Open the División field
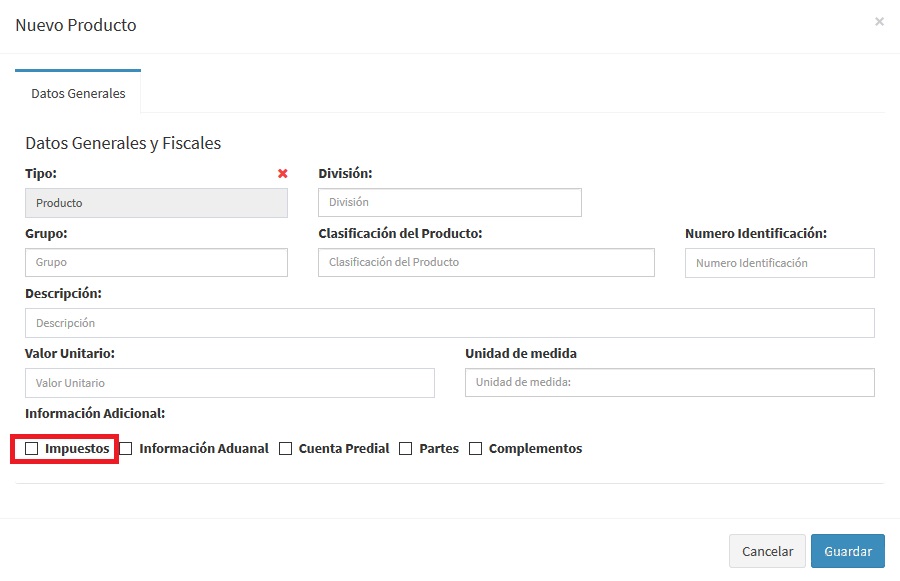 click(449, 202)
